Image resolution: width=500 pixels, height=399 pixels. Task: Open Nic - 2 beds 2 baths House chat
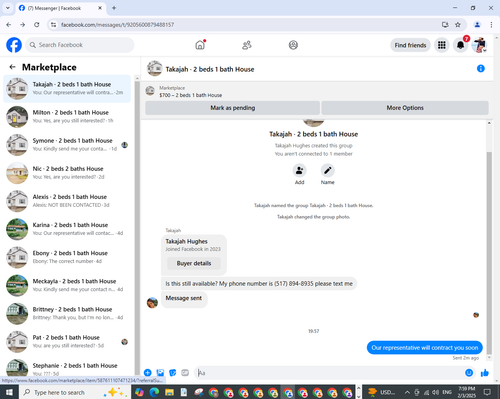tap(67, 173)
